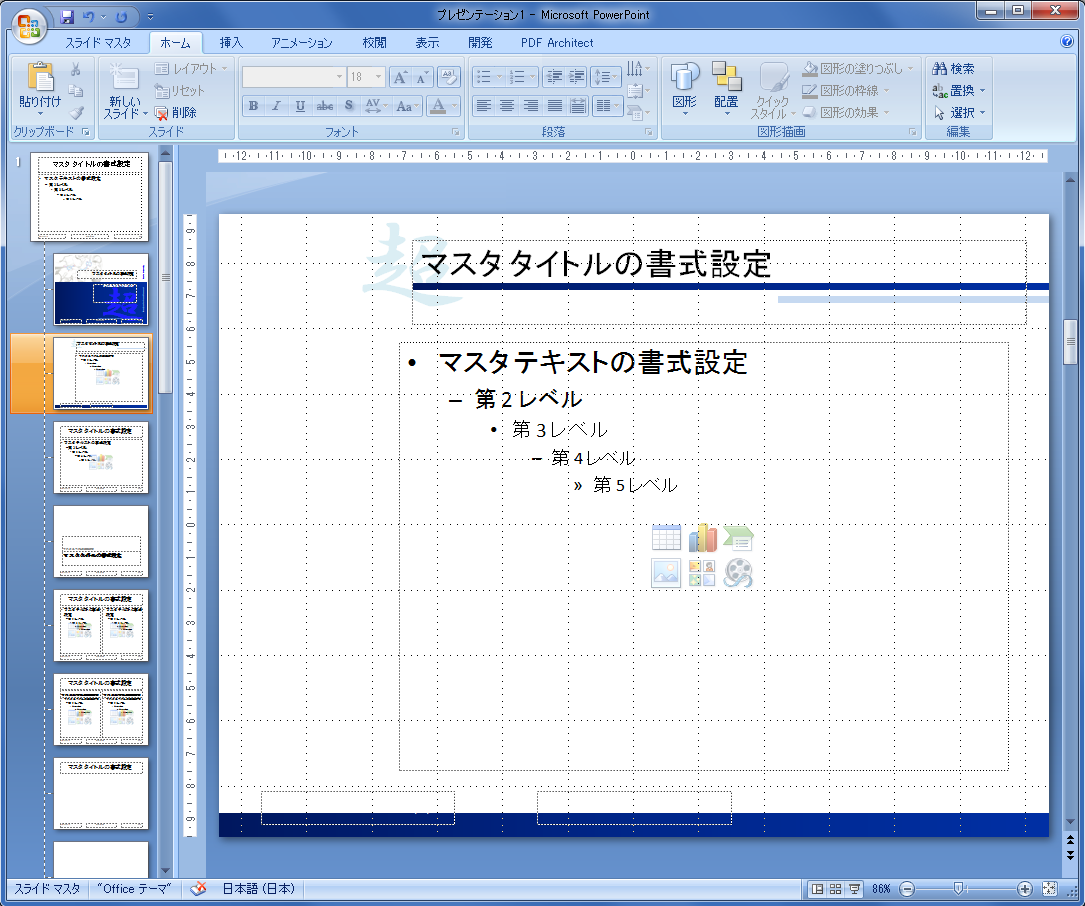Click the save icon in quick access toolbar
The image size is (1085, 906).
[x=67, y=16]
